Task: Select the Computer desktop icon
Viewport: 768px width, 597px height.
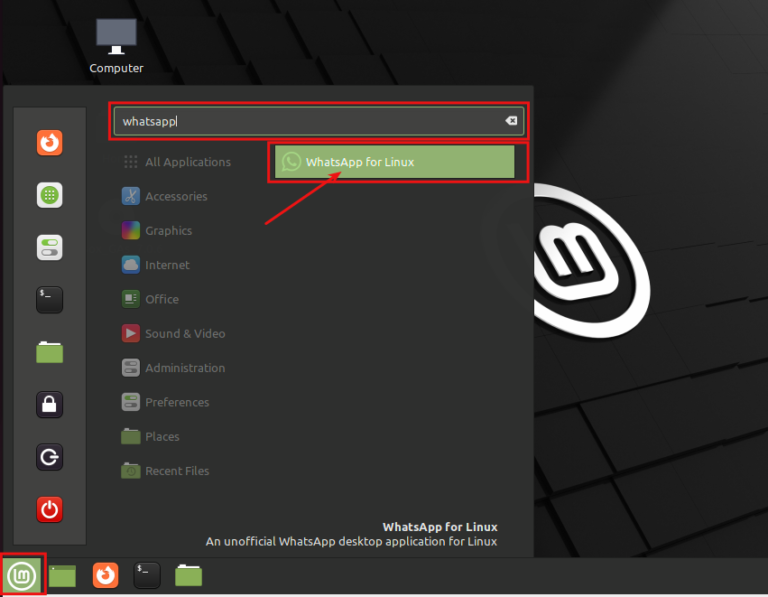Action: point(116,46)
